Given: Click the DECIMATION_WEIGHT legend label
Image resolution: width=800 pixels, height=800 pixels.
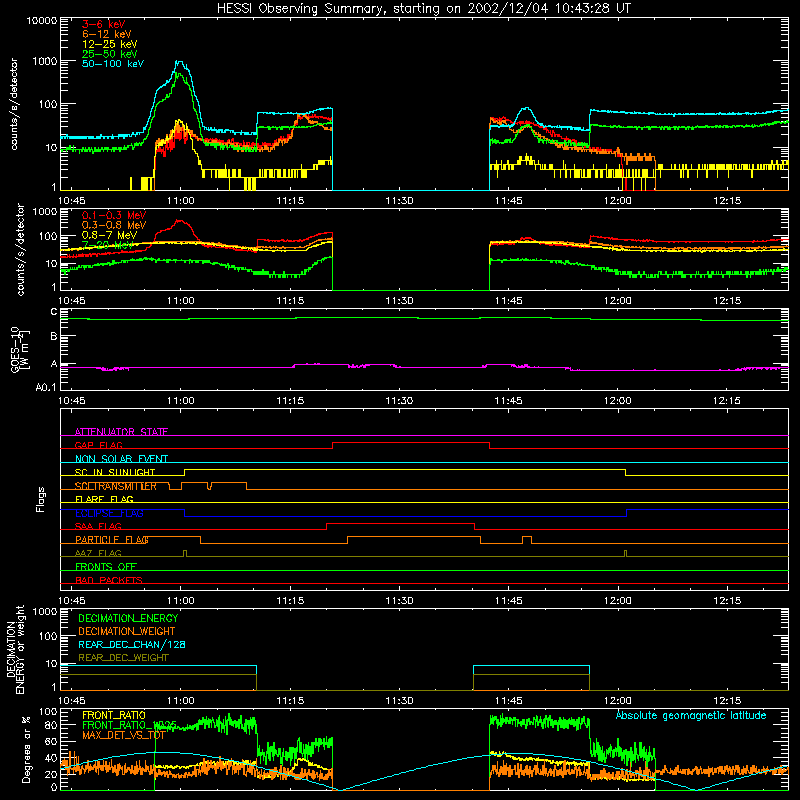Looking at the screenshot, I should click(127, 631).
